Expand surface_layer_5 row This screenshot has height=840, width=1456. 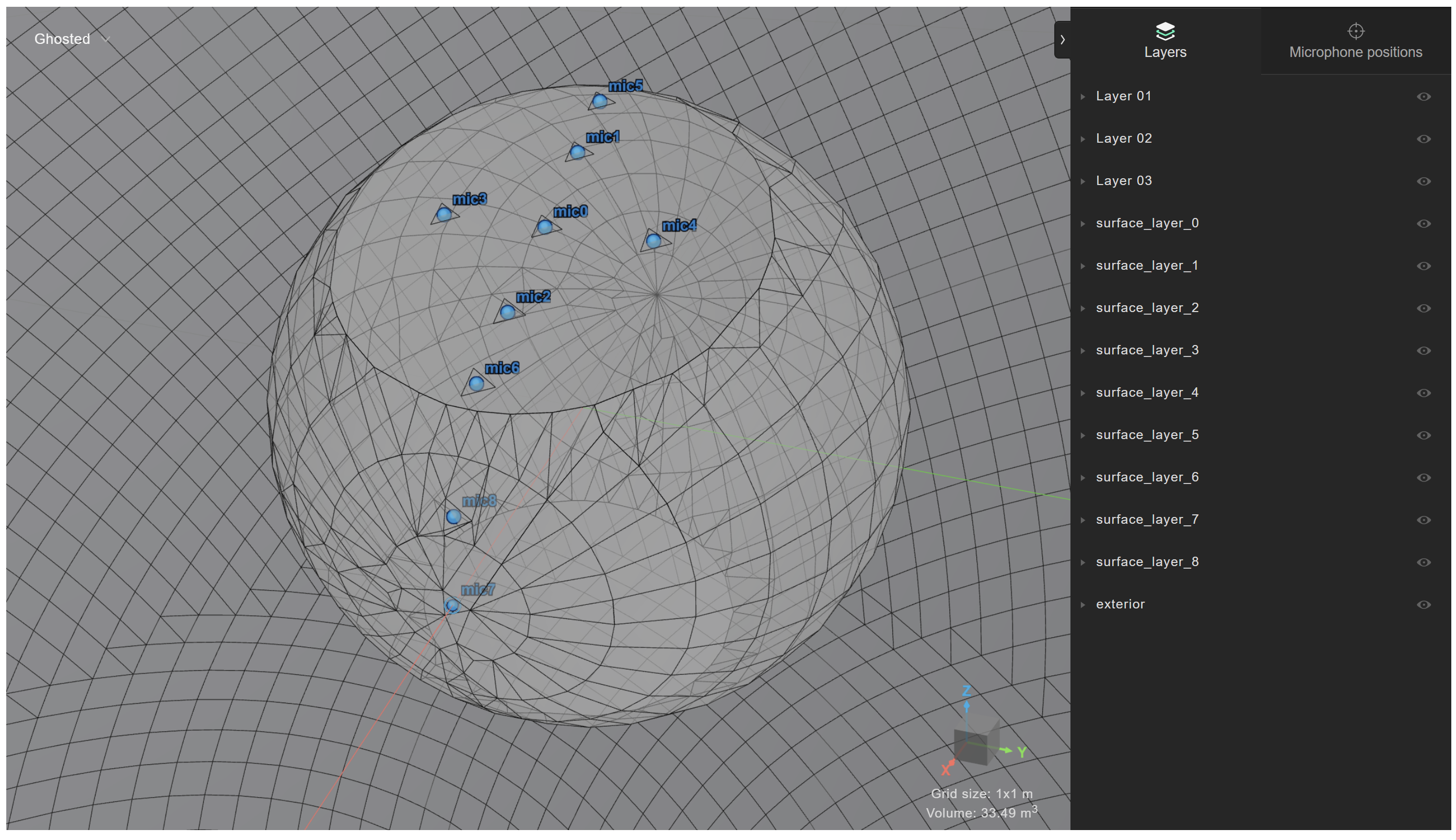pos(1083,435)
